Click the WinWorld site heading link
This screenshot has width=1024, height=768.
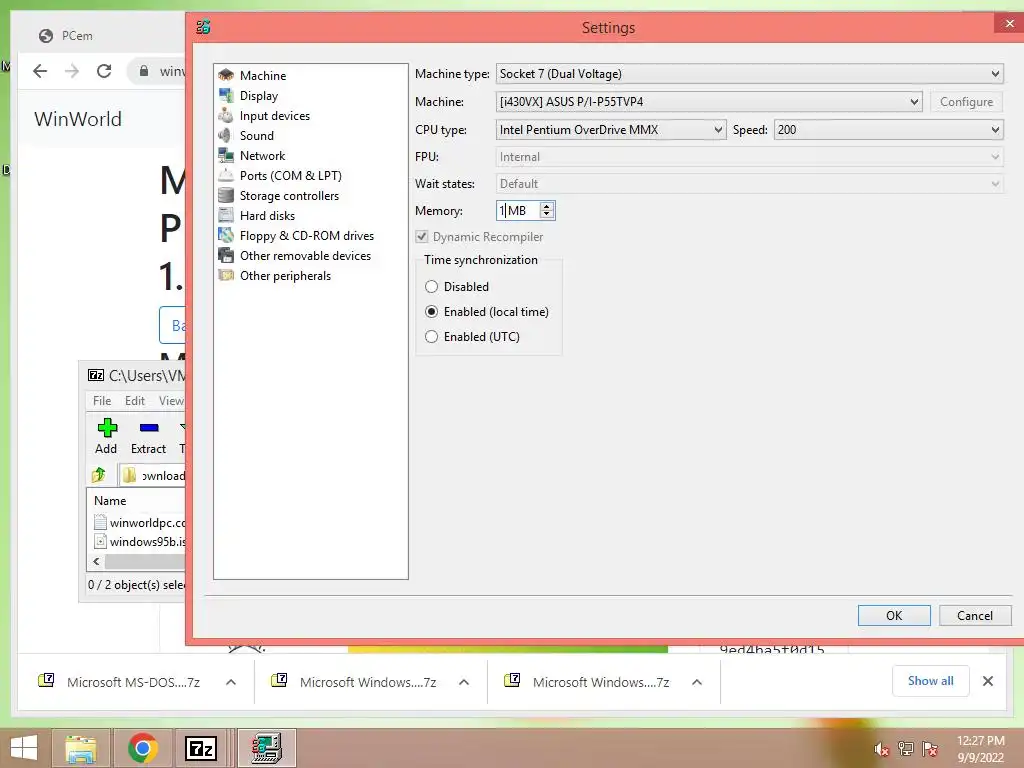pos(78,119)
